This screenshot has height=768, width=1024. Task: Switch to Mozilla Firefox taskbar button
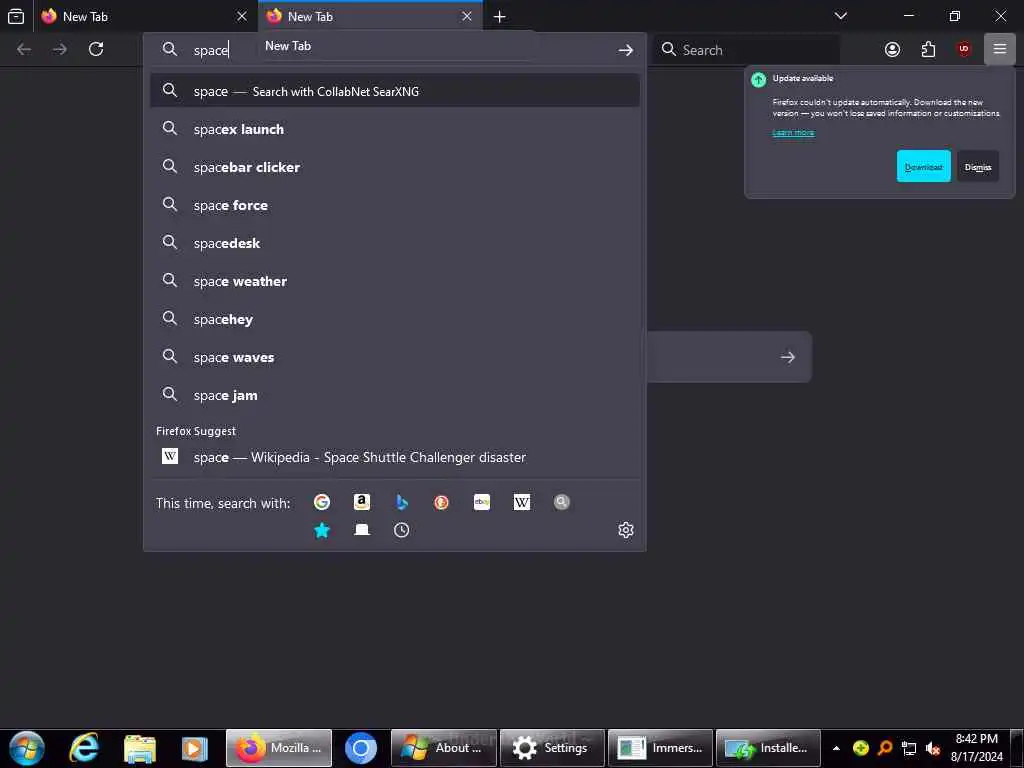pyautogui.click(x=279, y=748)
